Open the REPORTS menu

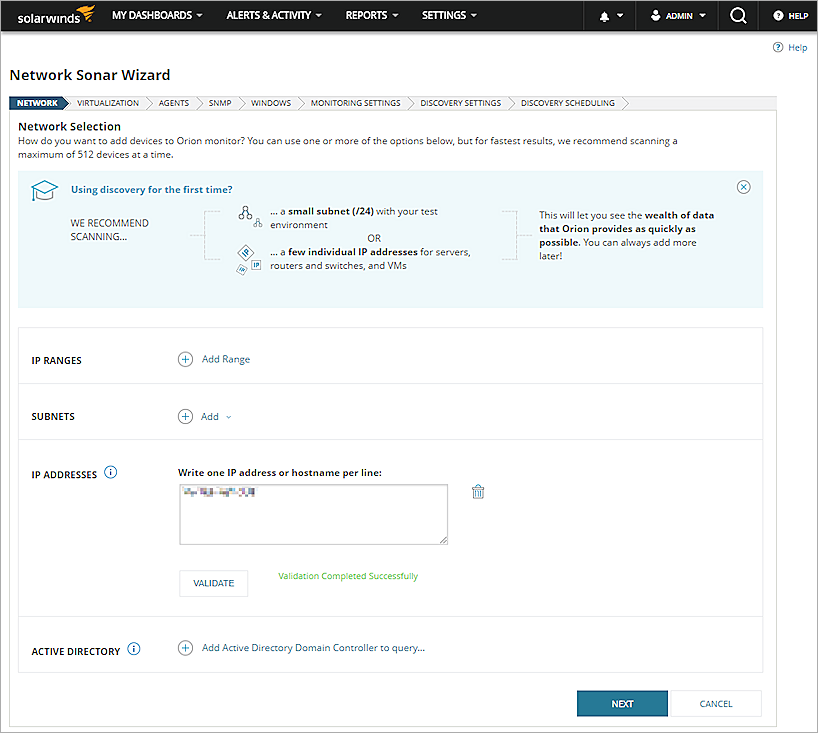click(370, 15)
